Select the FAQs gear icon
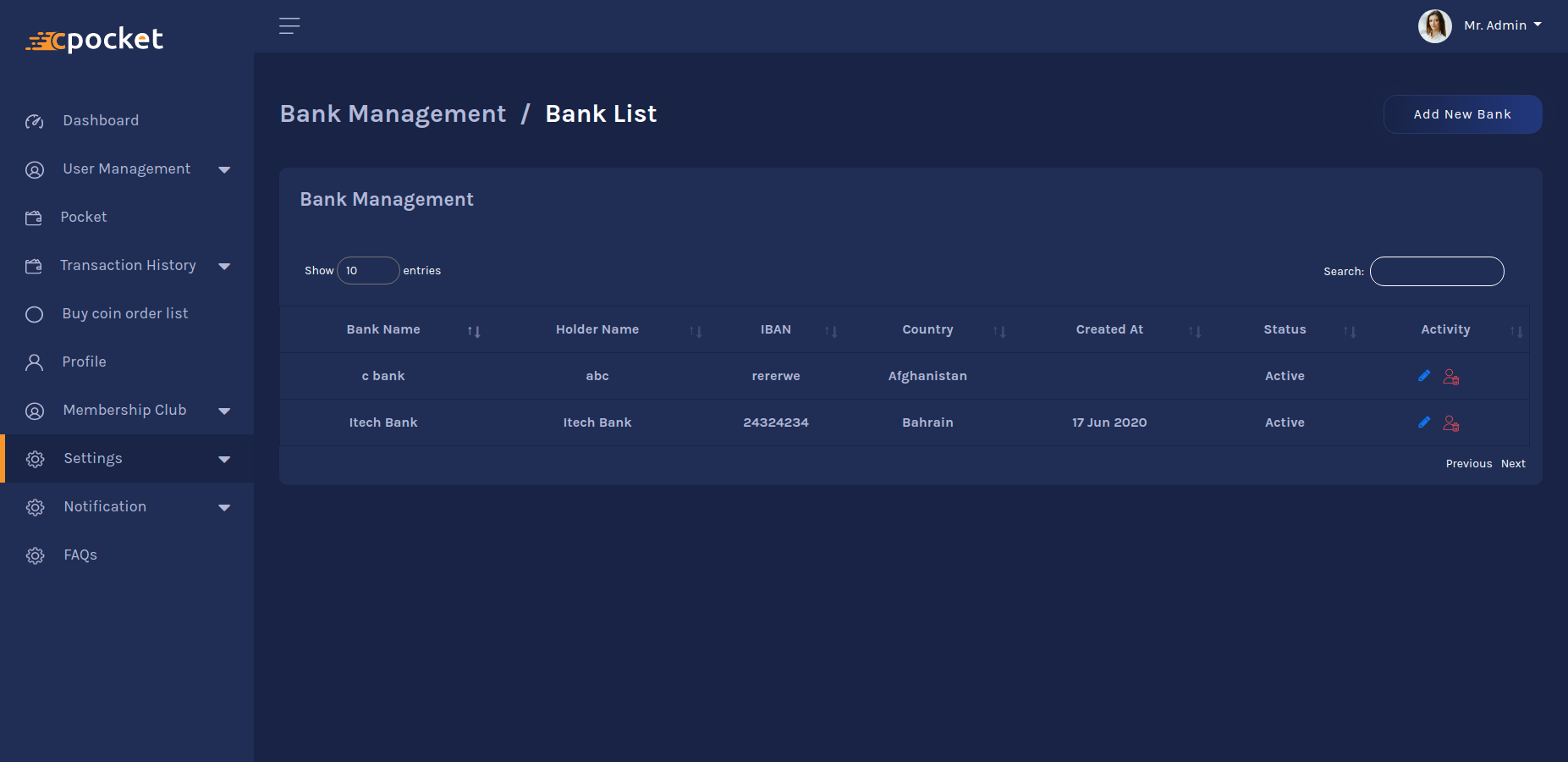 coord(35,555)
